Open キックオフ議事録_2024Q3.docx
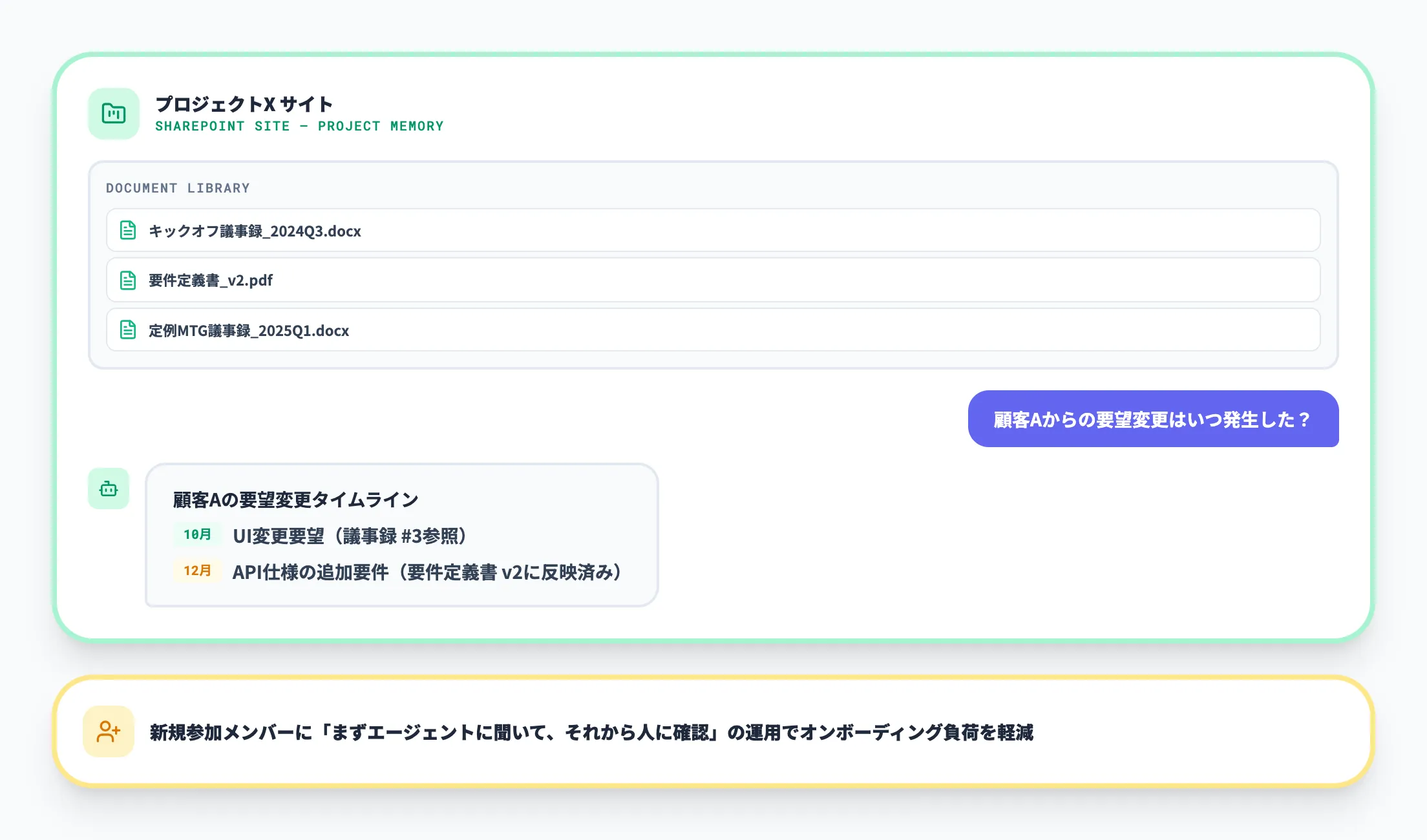 255,231
